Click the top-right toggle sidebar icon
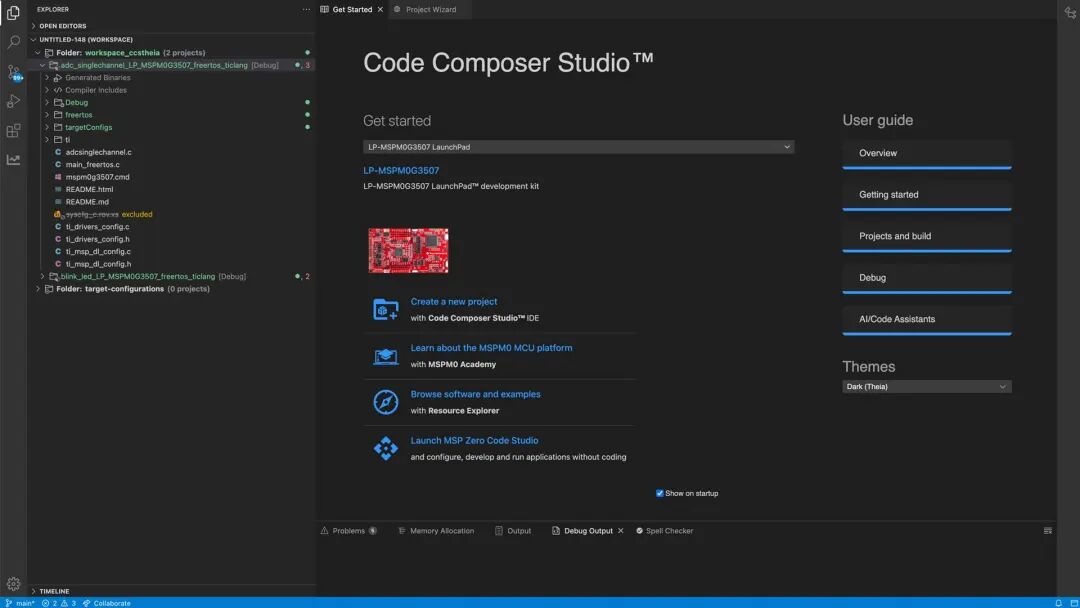This screenshot has height=608, width=1080. [x=1070, y=12]
